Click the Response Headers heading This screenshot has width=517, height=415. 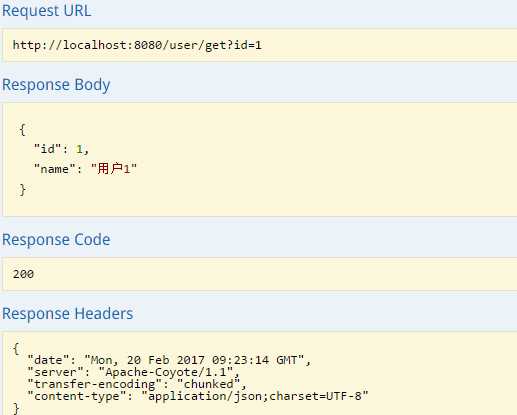[x=68, y=314]
